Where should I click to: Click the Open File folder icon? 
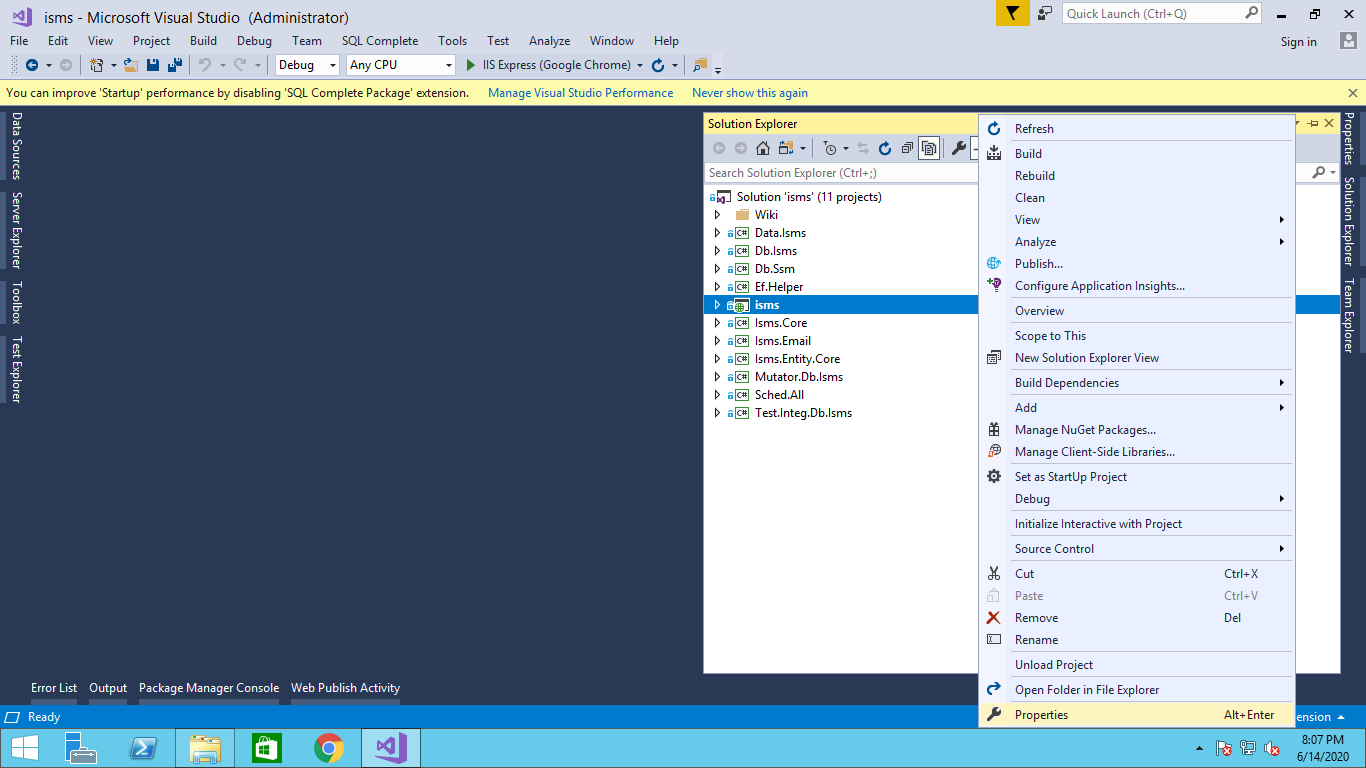click(x=130, y=65)
